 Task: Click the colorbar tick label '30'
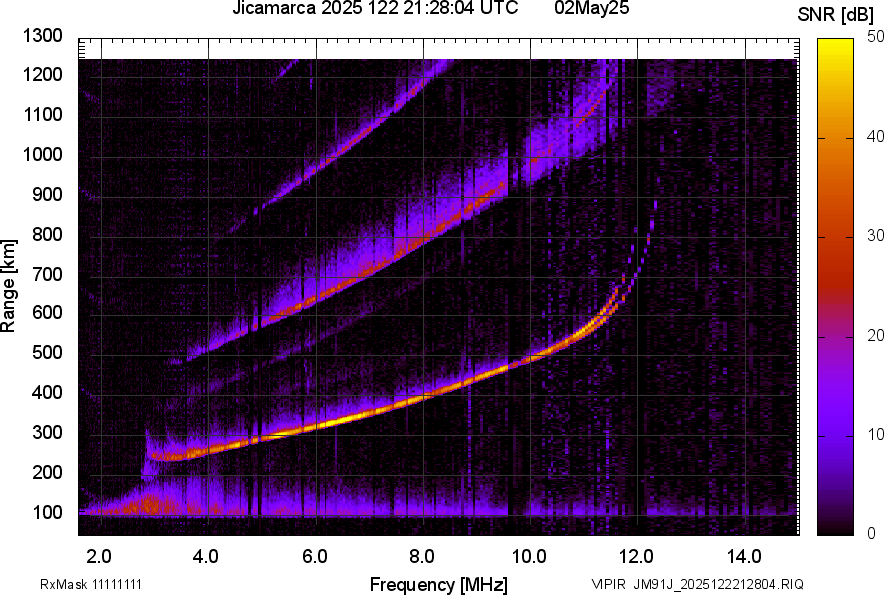876,235
